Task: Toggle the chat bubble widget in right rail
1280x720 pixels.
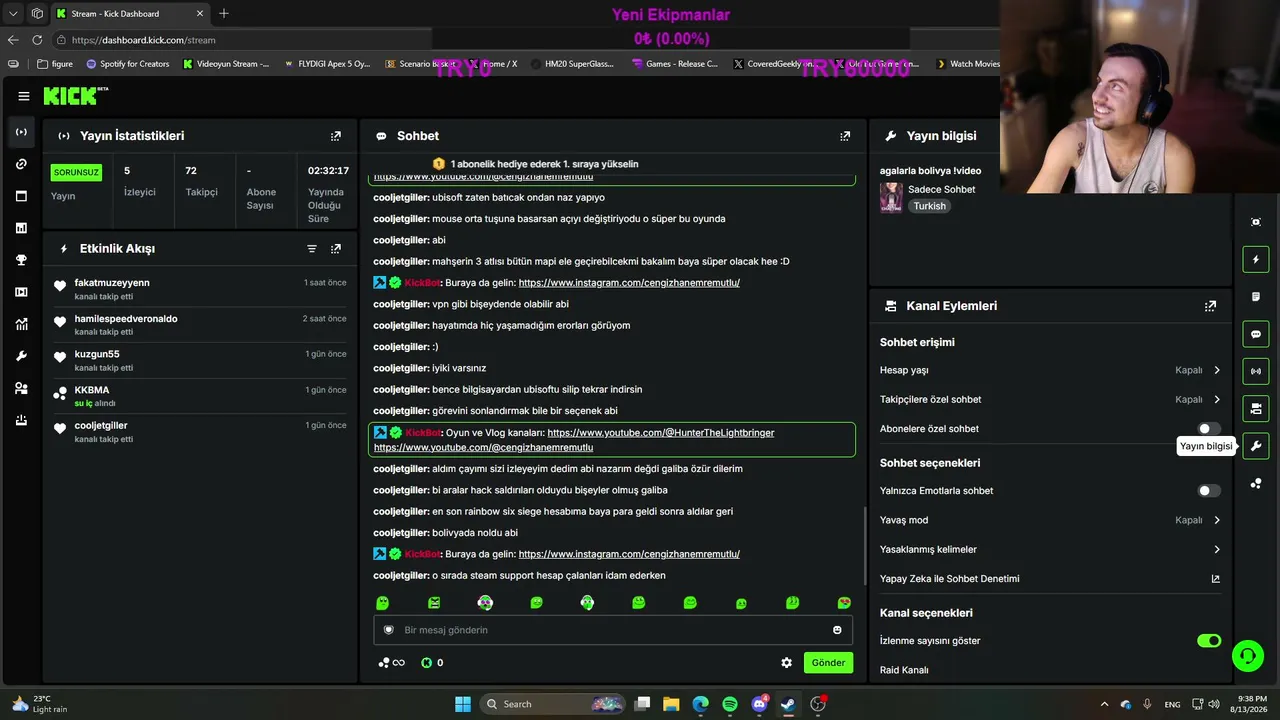Action: click(x=1256, y=334)
